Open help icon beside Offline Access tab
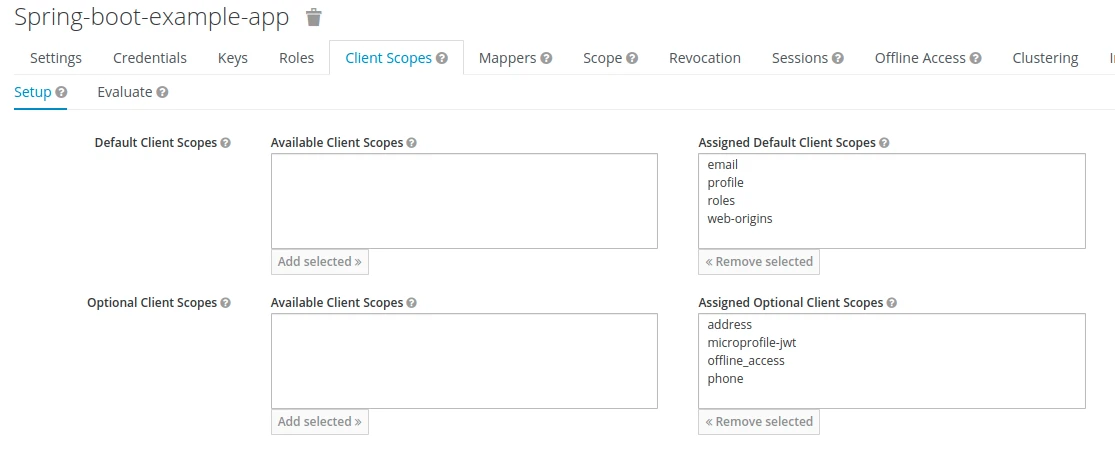Viewport: 1115px width, 449px height. click(x=976, y=58)
